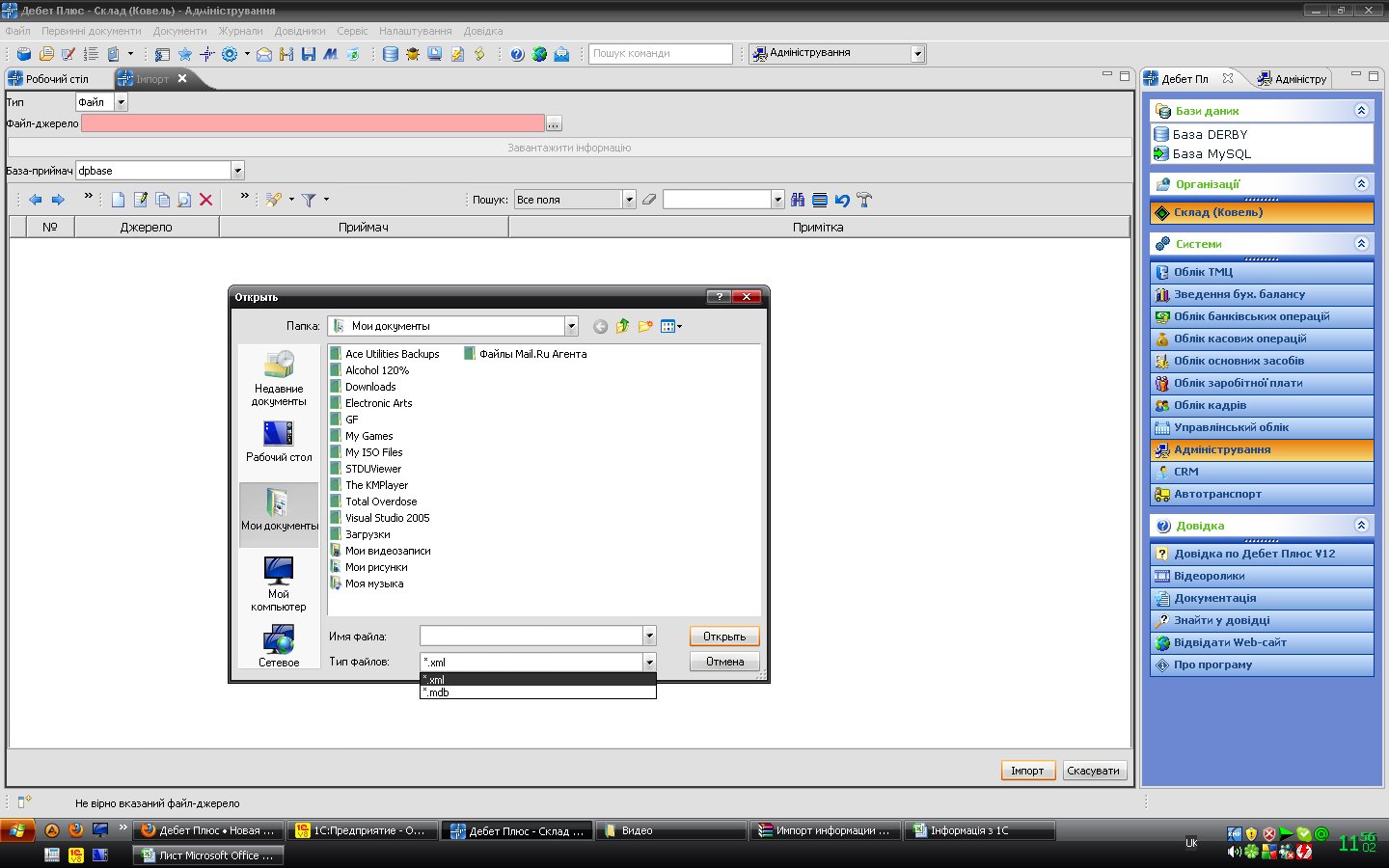Click the open envelope icon beside the gear
Image resolution: width=1389 pixels, height=868 pixels.
(264, 54)
